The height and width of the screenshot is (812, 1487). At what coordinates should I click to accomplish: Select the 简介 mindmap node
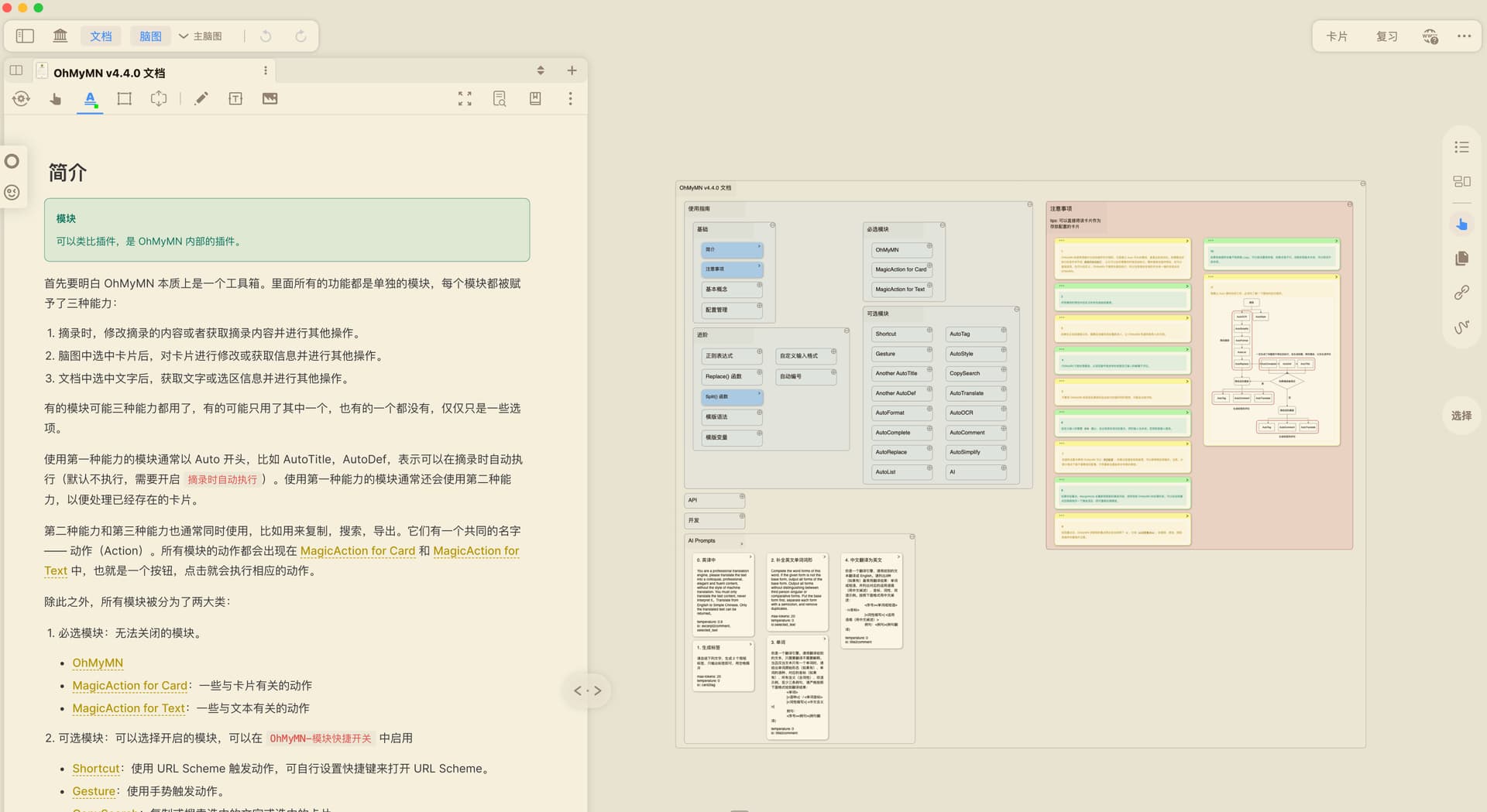coord(732,250)
